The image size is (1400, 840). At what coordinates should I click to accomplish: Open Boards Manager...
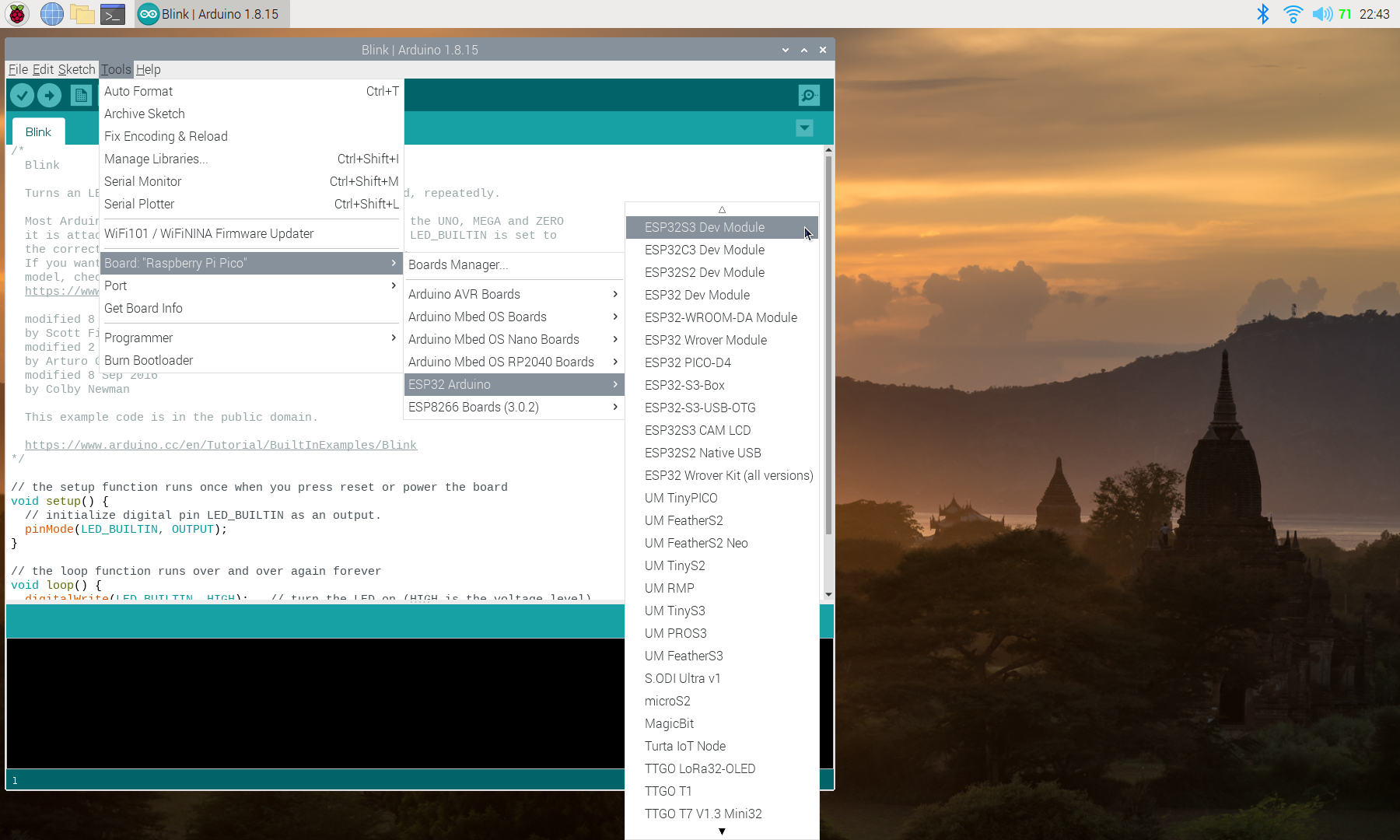[x=514, y=264]
